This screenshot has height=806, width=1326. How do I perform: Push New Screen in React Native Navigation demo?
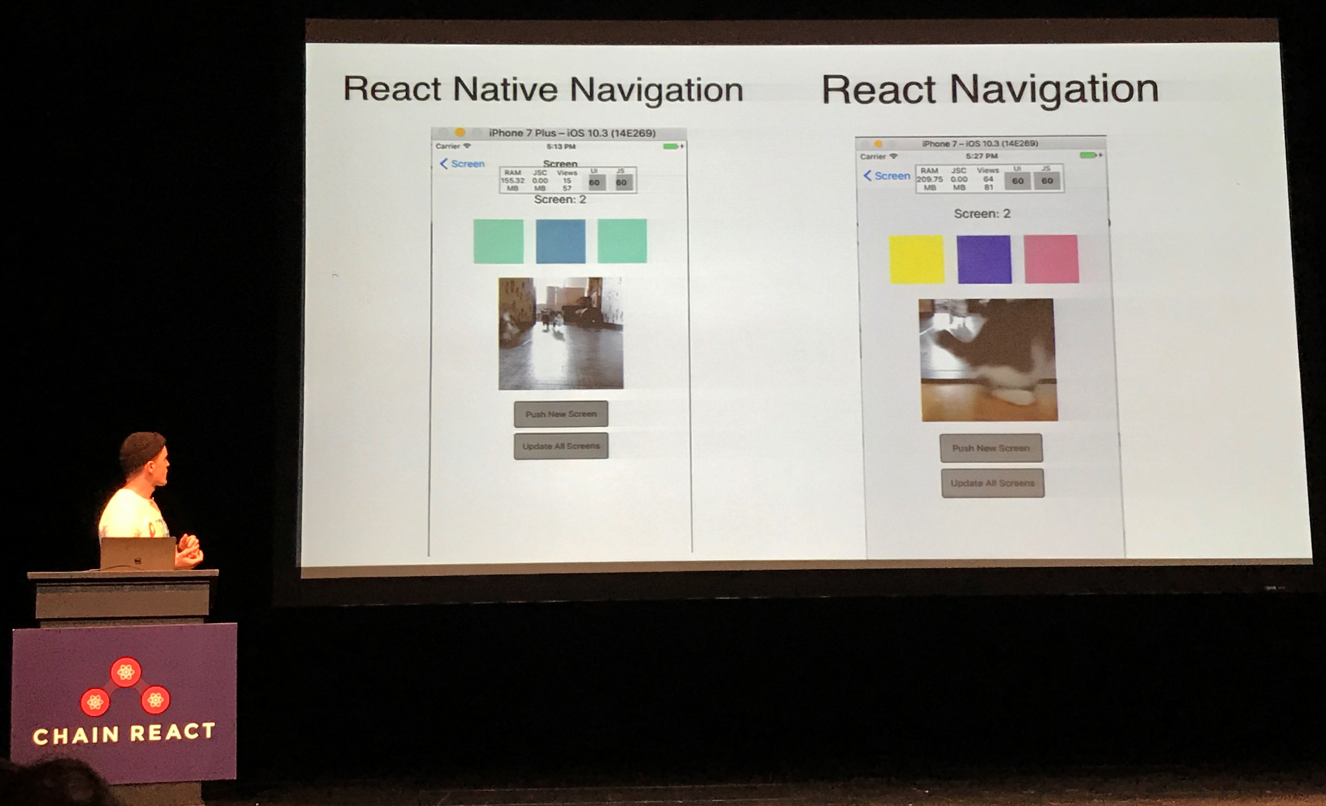561,414
